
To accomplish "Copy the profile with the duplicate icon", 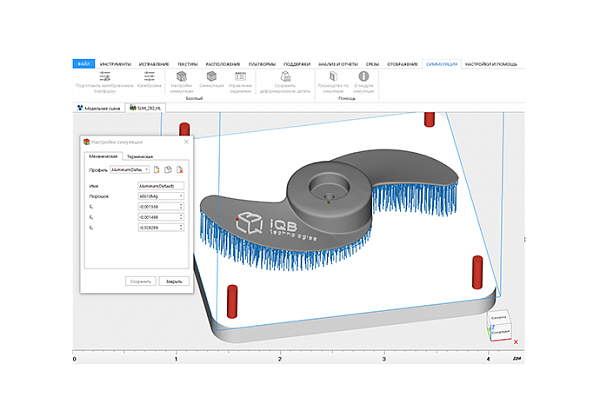I will pos(169,171).
